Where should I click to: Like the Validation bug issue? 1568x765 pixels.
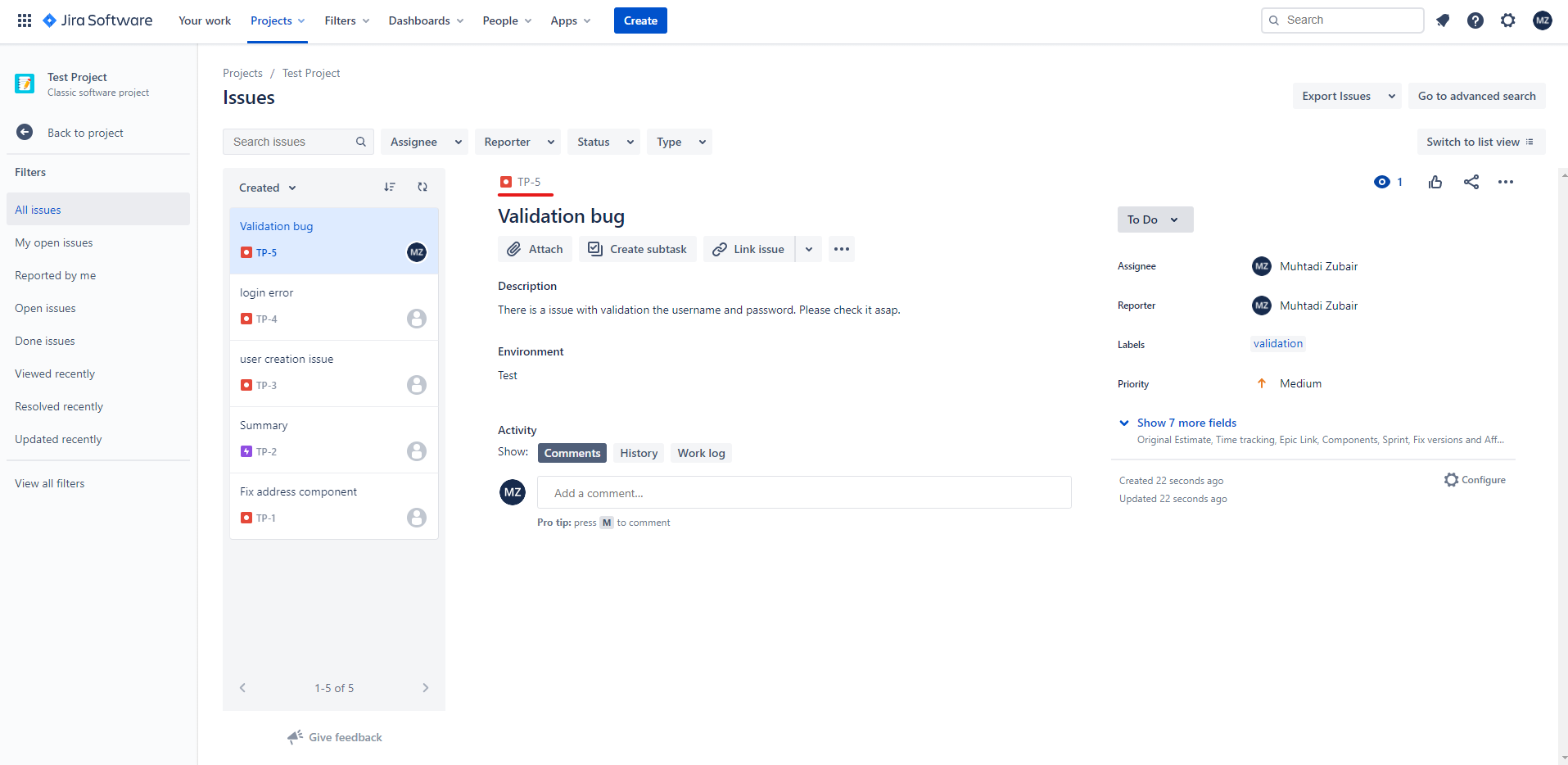[x=1435, y=181]
